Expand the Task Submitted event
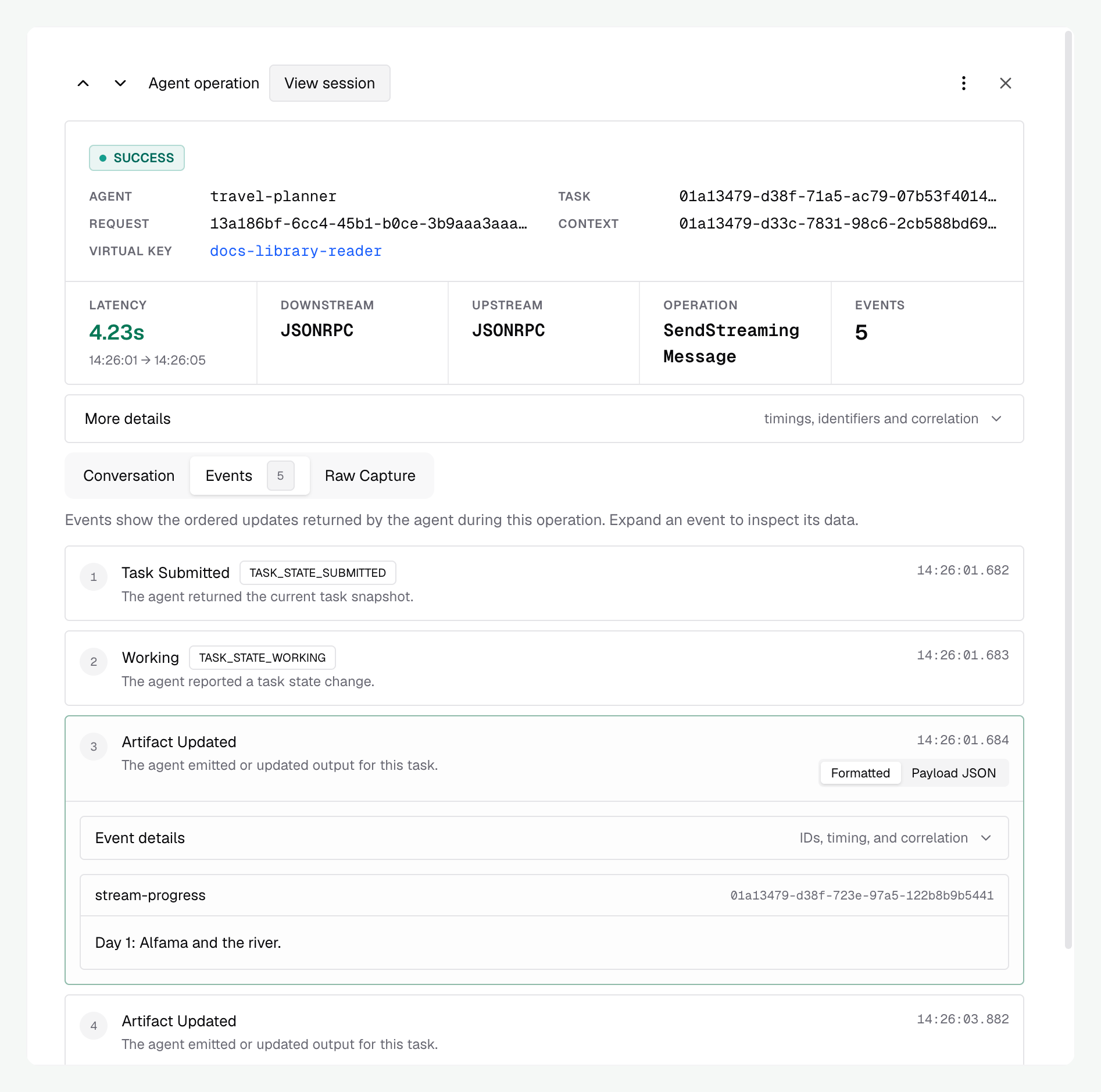The image size is (1101, 1092). click(544, 583)
